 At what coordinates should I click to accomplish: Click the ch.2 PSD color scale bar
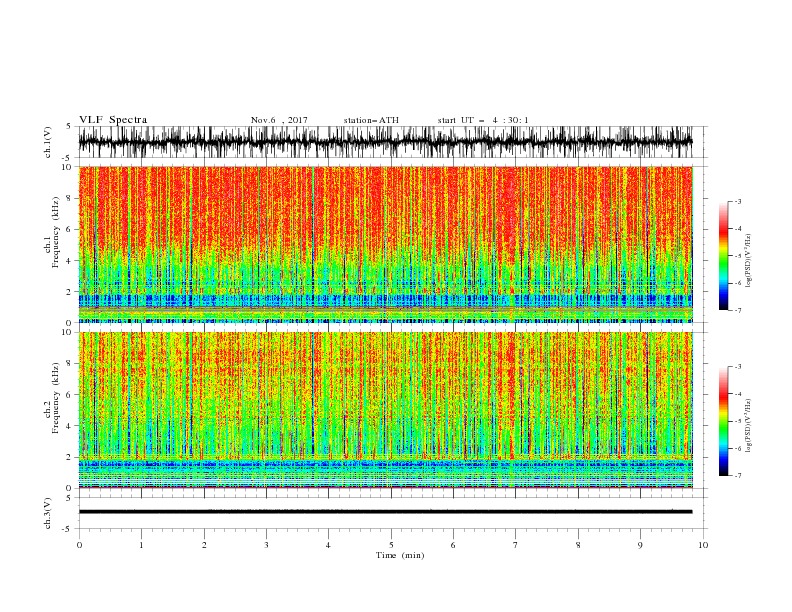(x=723, y=421)
